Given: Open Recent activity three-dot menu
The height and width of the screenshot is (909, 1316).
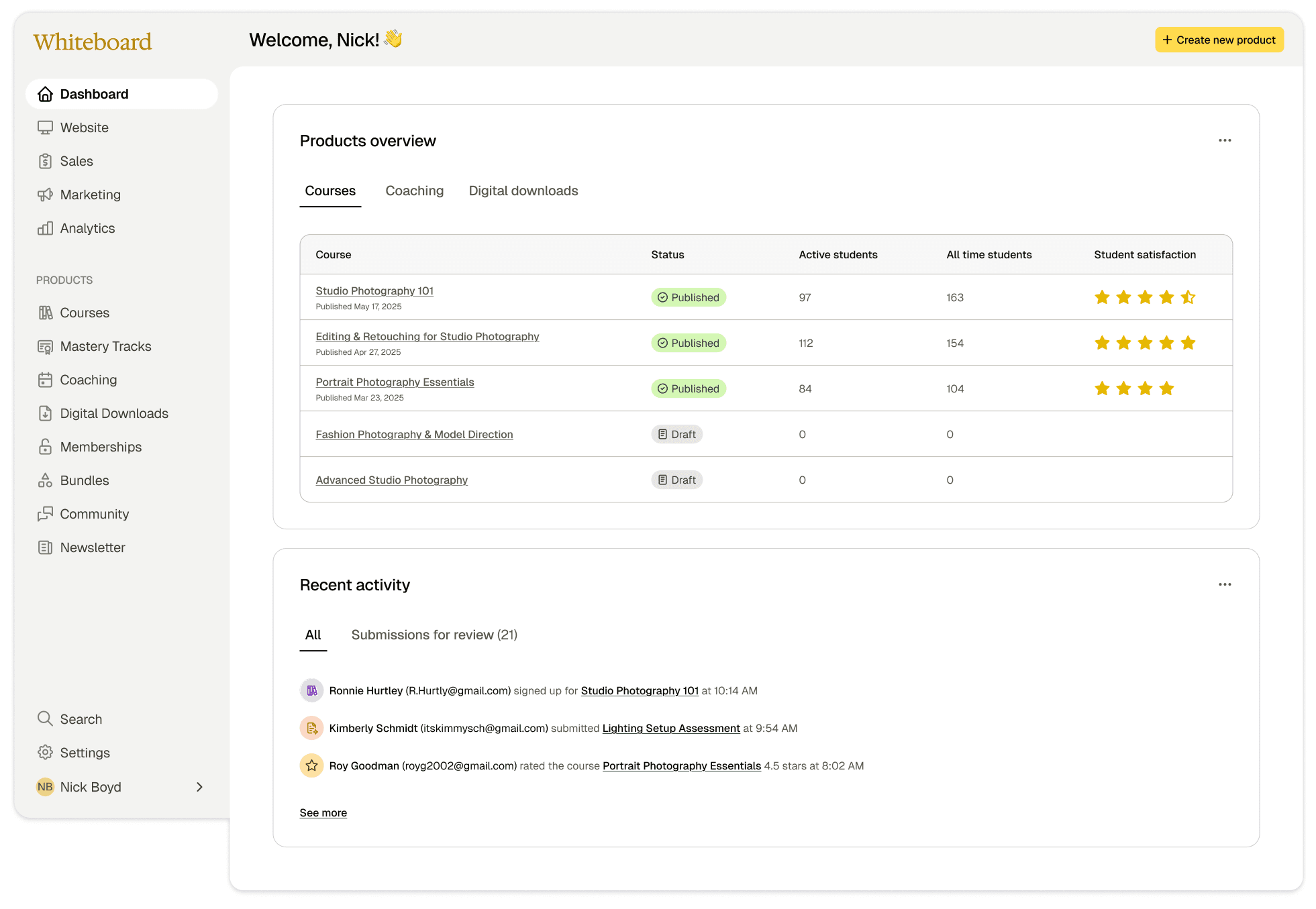Looking at the screenshot, I should click(1224, 584).
